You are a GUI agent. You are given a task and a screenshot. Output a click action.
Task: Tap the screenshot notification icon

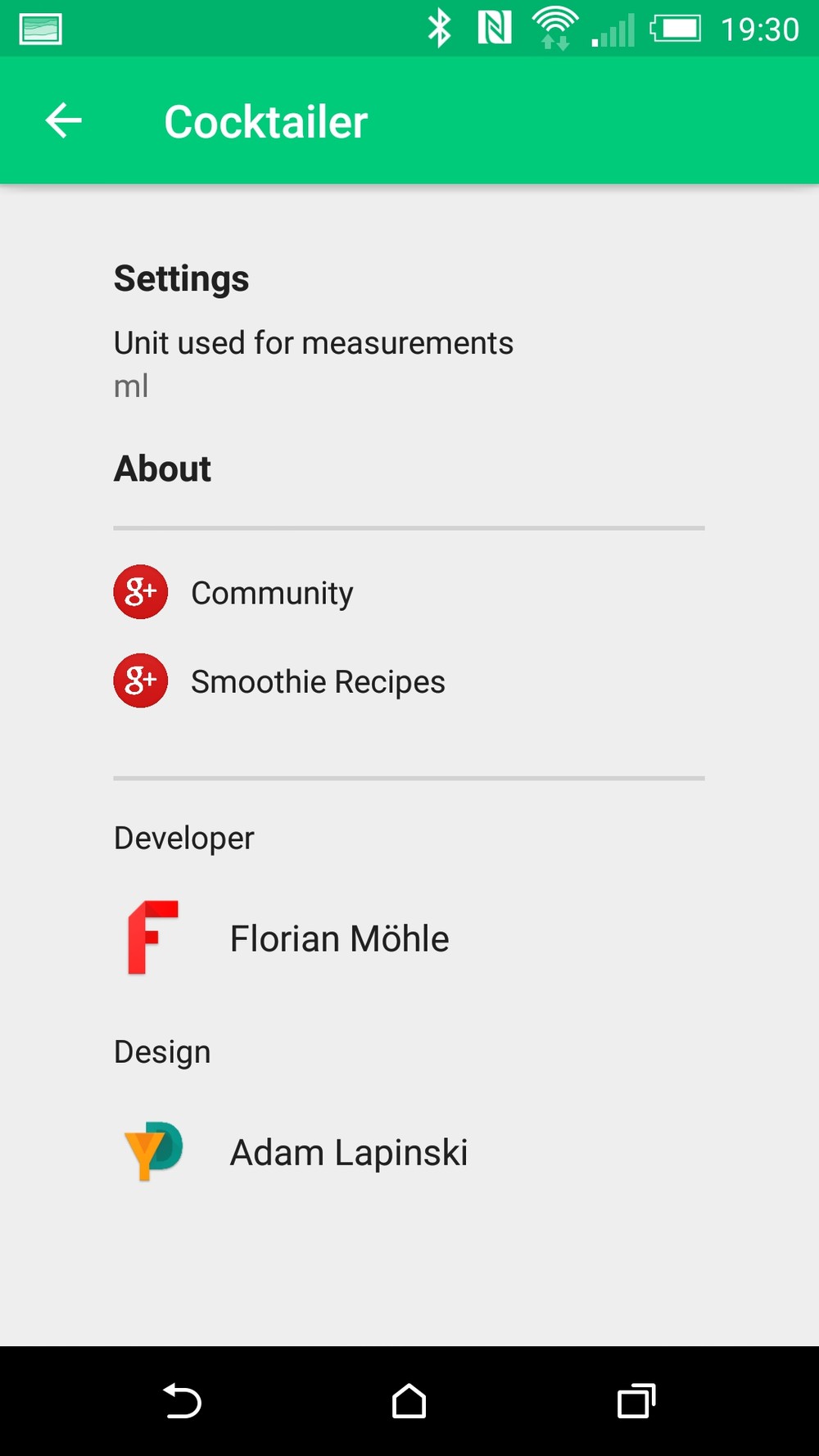(x=40, y=29)
